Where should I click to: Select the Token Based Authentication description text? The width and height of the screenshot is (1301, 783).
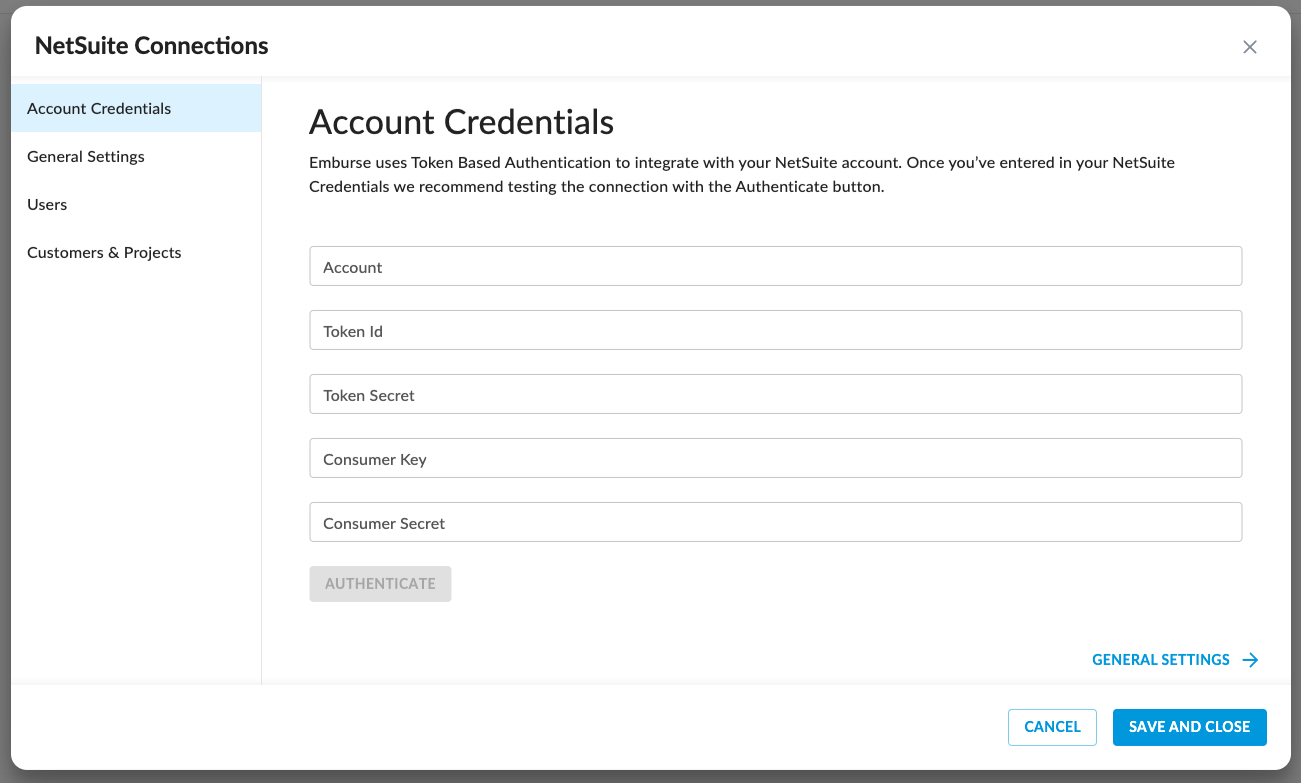742,174
